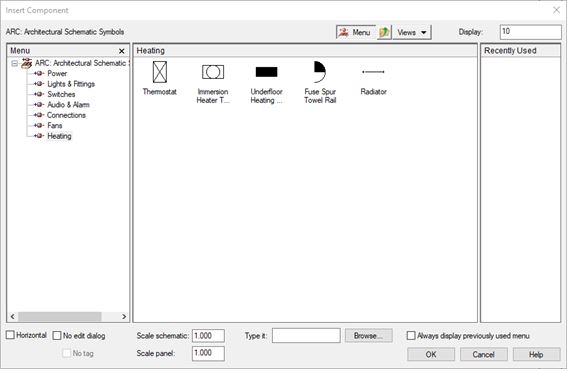Click the OK button

click(x=431, y=354)
